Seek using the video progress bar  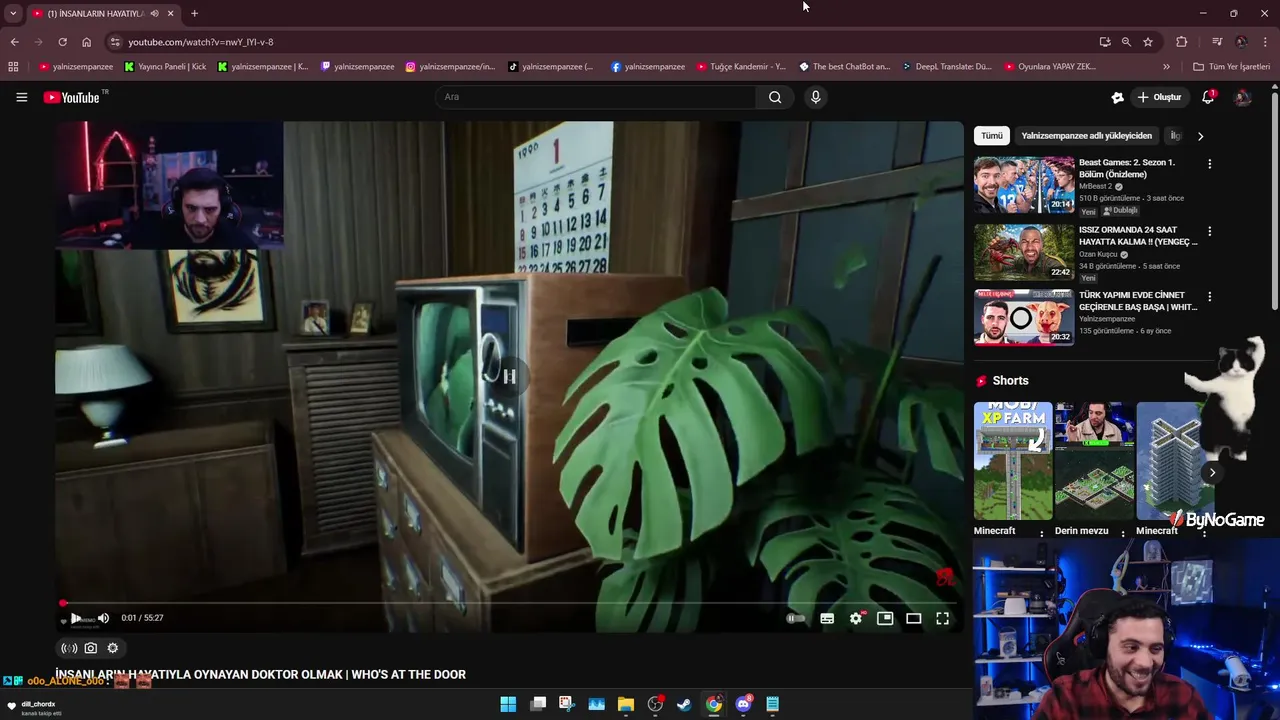coord(509,603)
